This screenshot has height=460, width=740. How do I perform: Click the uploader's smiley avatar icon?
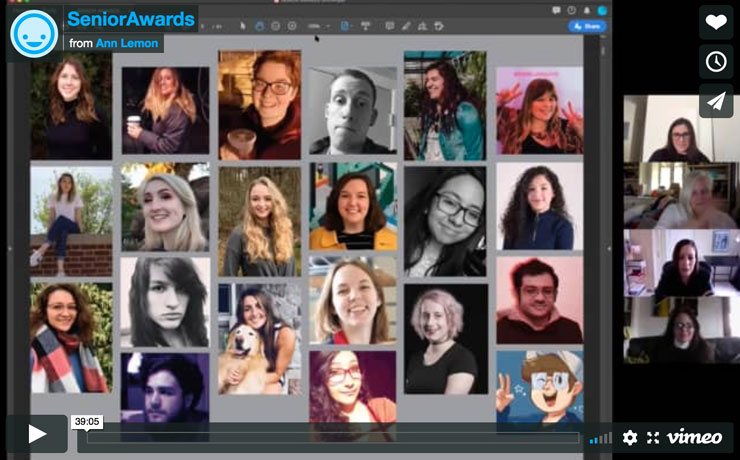click(33, 32)
